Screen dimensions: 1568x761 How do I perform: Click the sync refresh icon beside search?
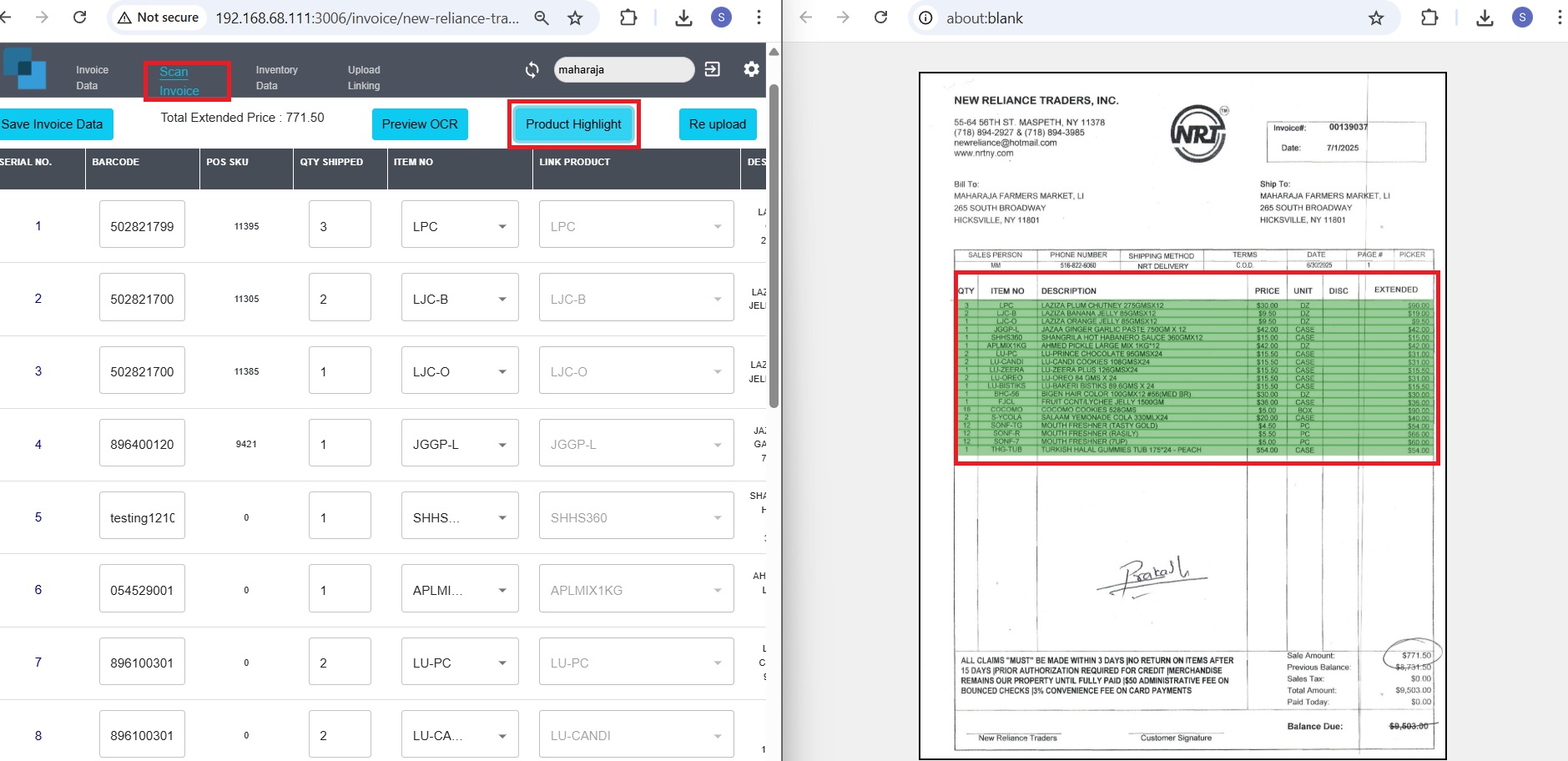click(532, 70)
